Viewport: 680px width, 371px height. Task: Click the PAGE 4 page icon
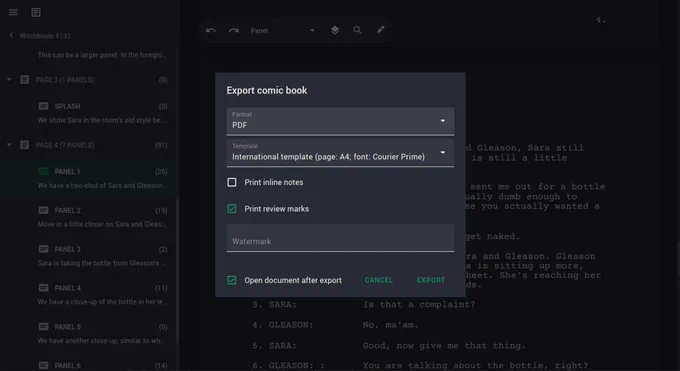point(25,145)
